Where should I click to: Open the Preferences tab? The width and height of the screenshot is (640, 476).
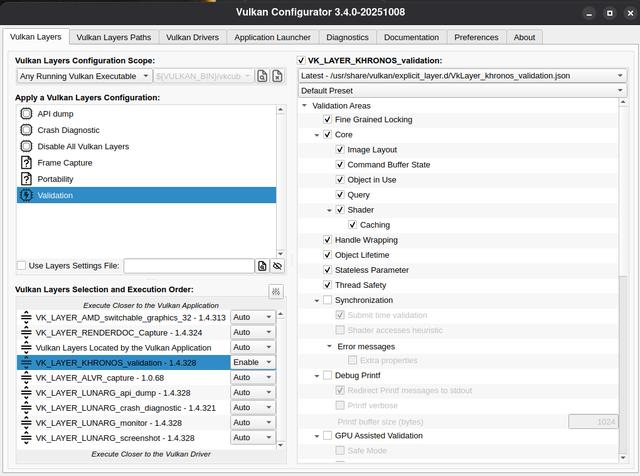click(476, 37)
